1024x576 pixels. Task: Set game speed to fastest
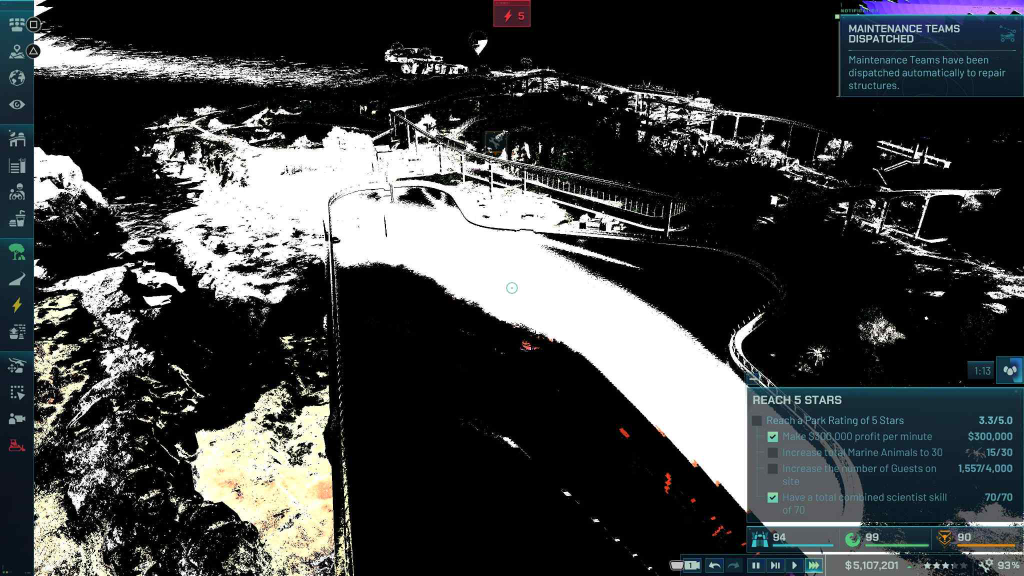tap(814, 566)
